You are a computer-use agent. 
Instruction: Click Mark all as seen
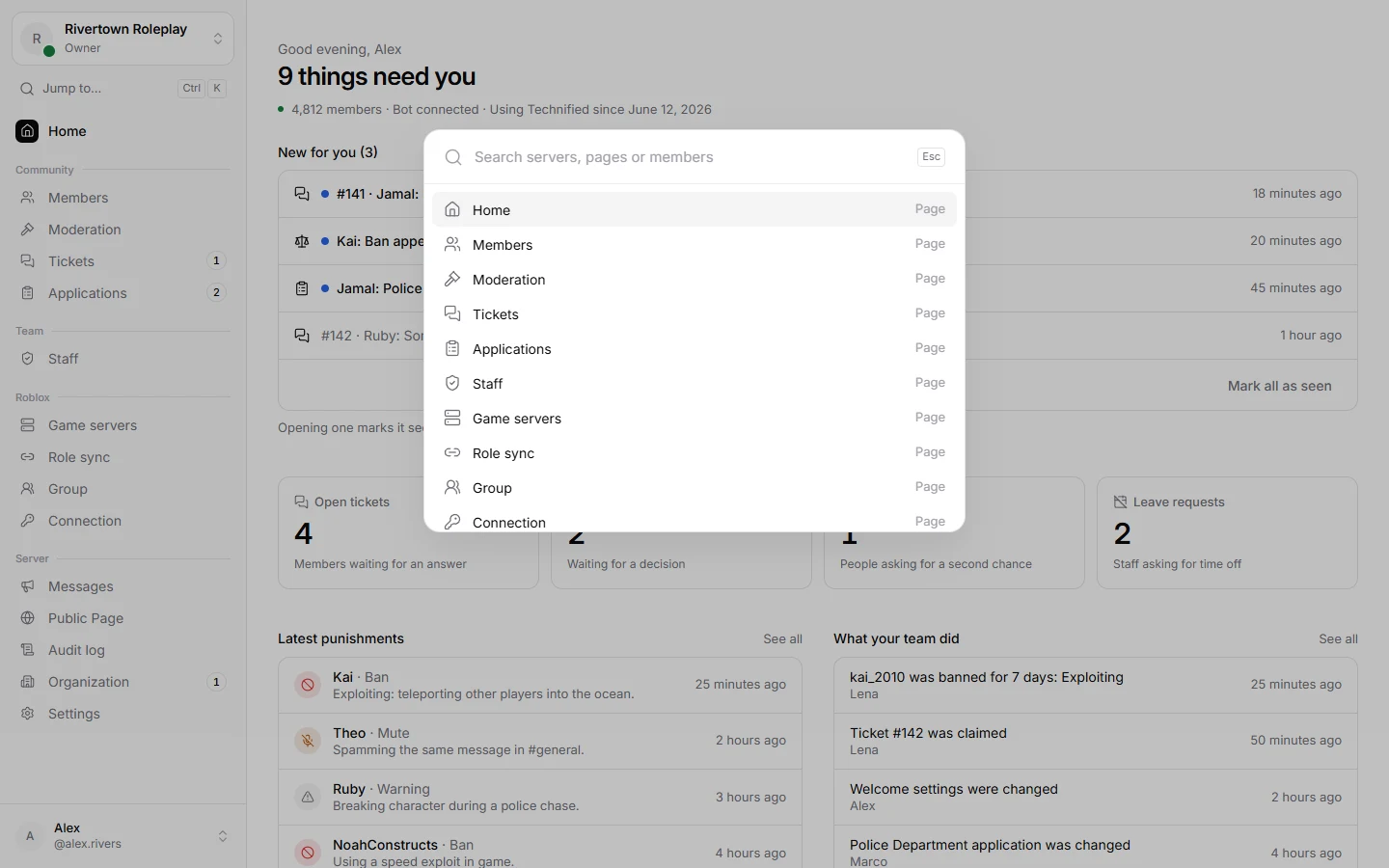(1279, 386)
